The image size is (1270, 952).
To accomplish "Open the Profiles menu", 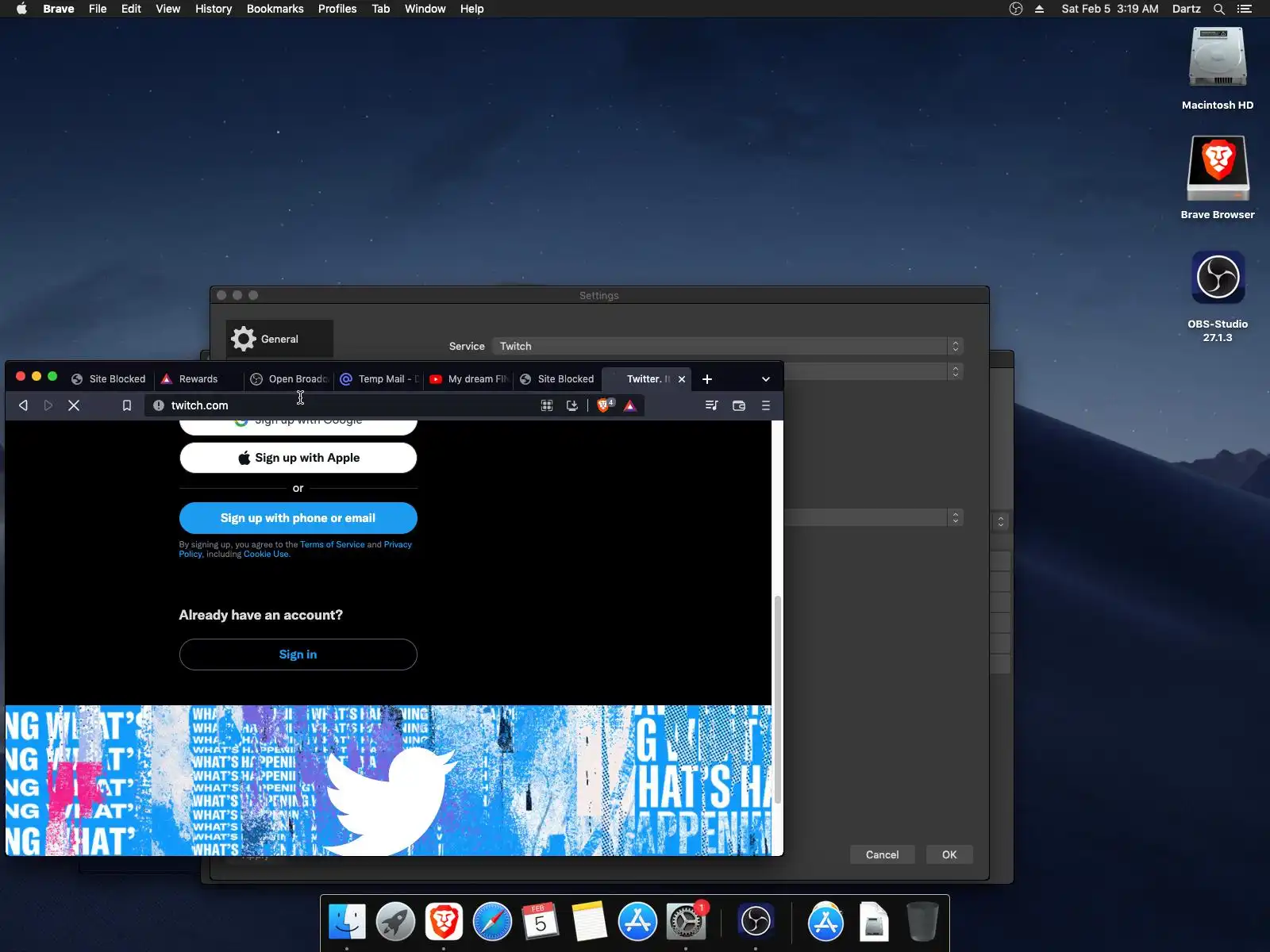I will pos(337,9).
